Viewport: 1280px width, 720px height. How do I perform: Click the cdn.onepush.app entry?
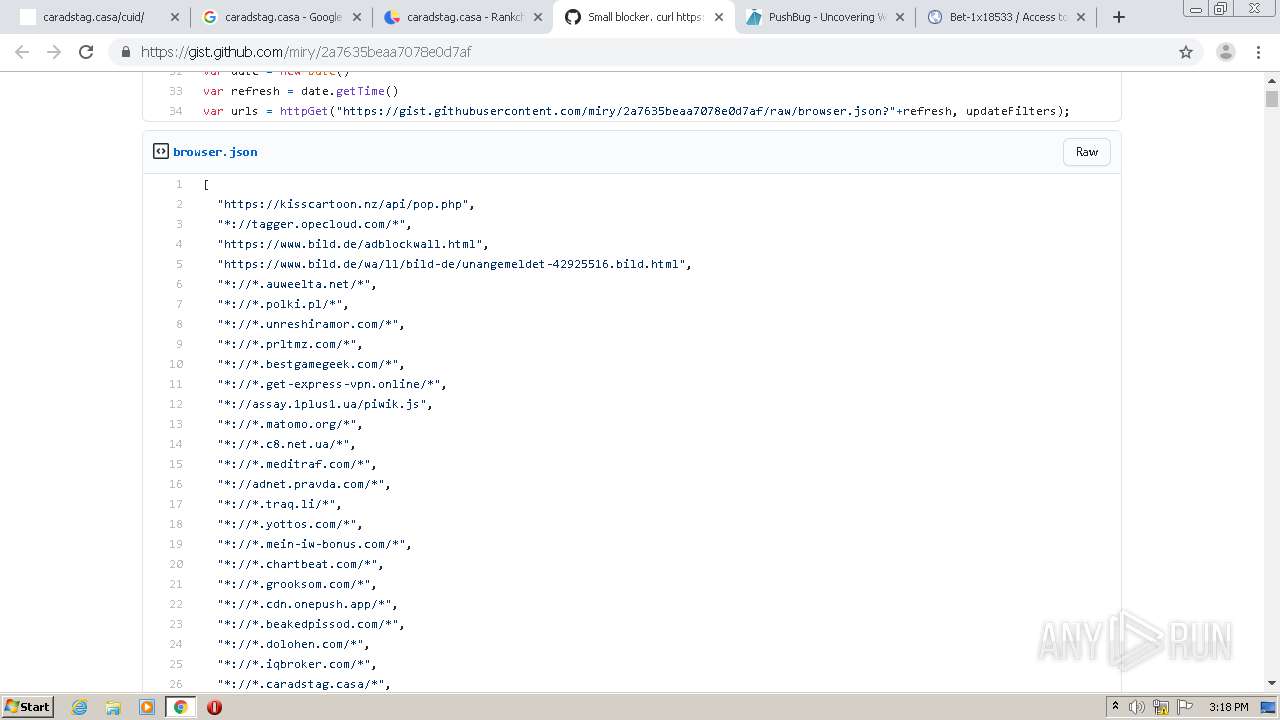[307, 604]
